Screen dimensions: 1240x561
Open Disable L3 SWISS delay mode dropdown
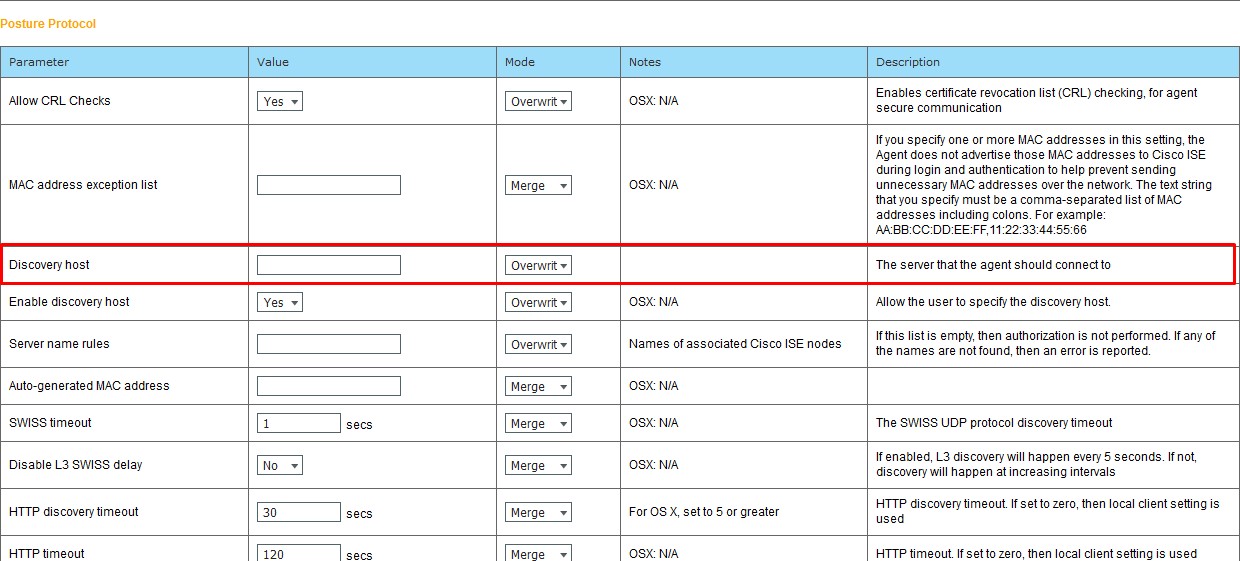538,465
